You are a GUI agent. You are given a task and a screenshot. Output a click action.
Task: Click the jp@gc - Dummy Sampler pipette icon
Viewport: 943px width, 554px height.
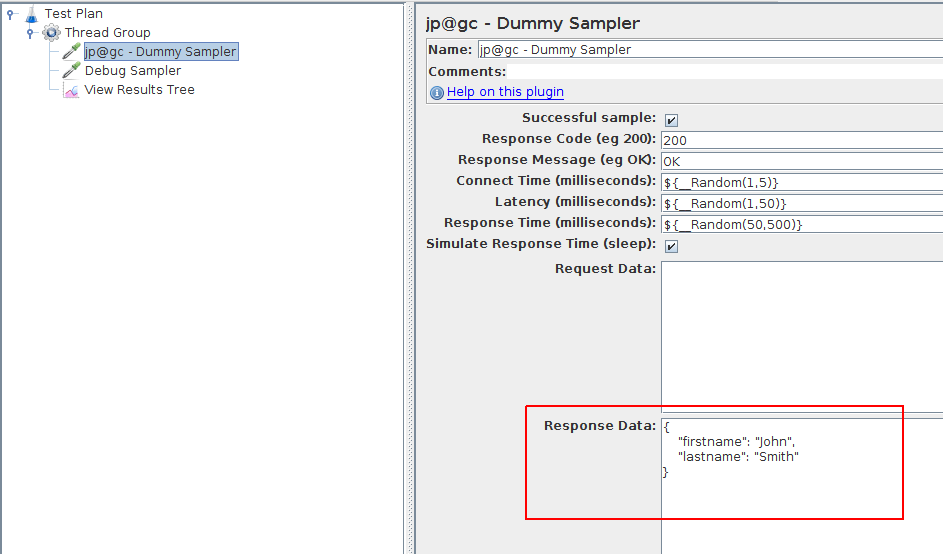(x=72, y=51)
